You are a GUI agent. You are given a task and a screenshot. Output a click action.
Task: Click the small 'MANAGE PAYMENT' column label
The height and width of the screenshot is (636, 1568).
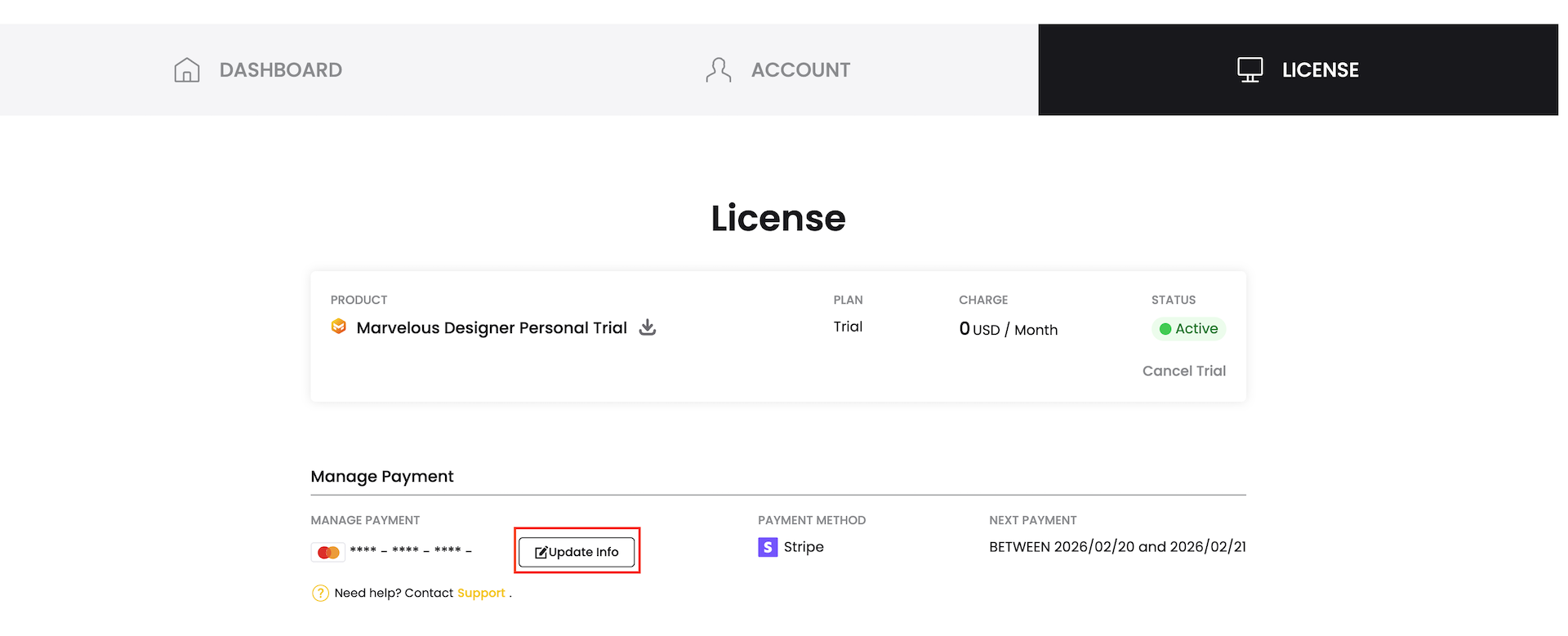(x=365, y=520)
